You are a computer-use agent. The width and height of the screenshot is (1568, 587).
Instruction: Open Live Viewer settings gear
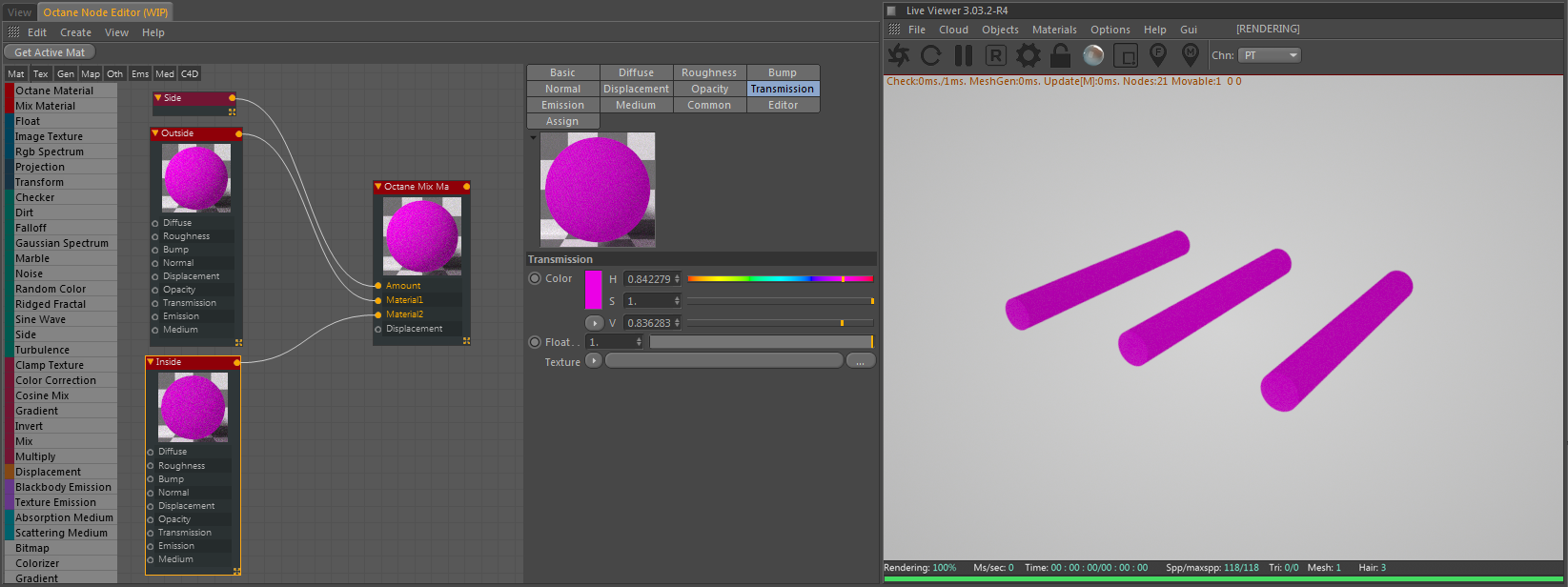1028,55
